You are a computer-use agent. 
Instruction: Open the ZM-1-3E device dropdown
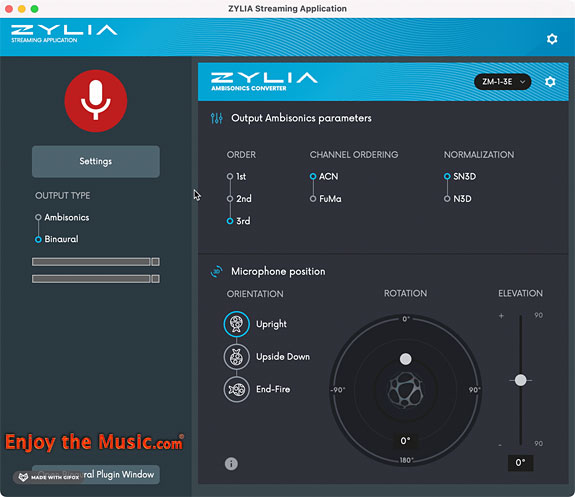tap(502, 81)
